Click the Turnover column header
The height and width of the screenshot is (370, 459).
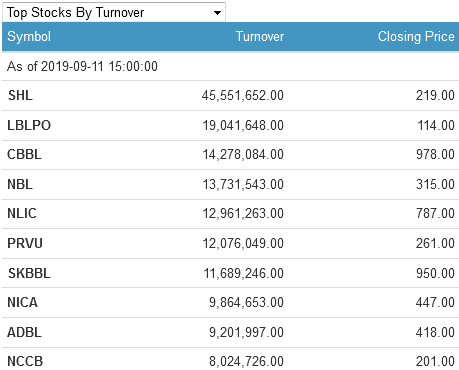pos(260,36)
